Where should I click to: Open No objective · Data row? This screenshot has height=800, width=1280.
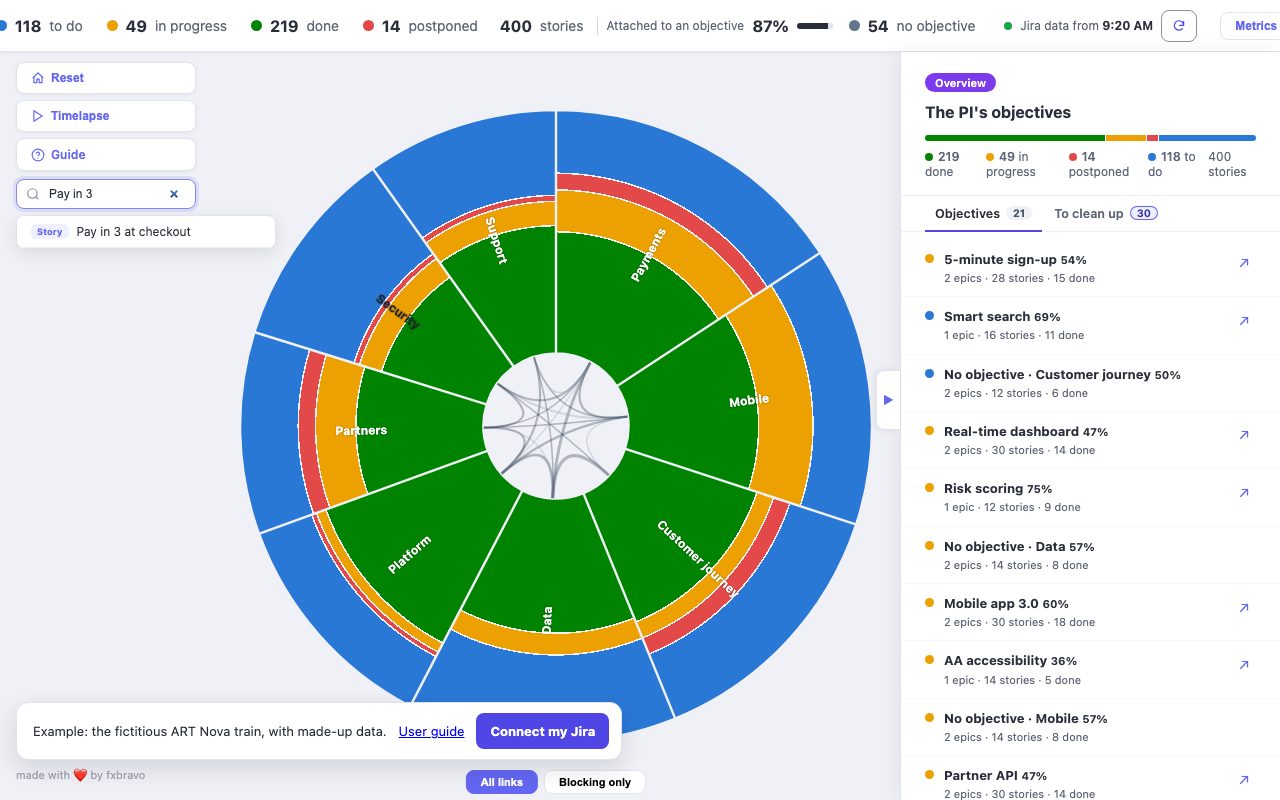(1090, 555)
